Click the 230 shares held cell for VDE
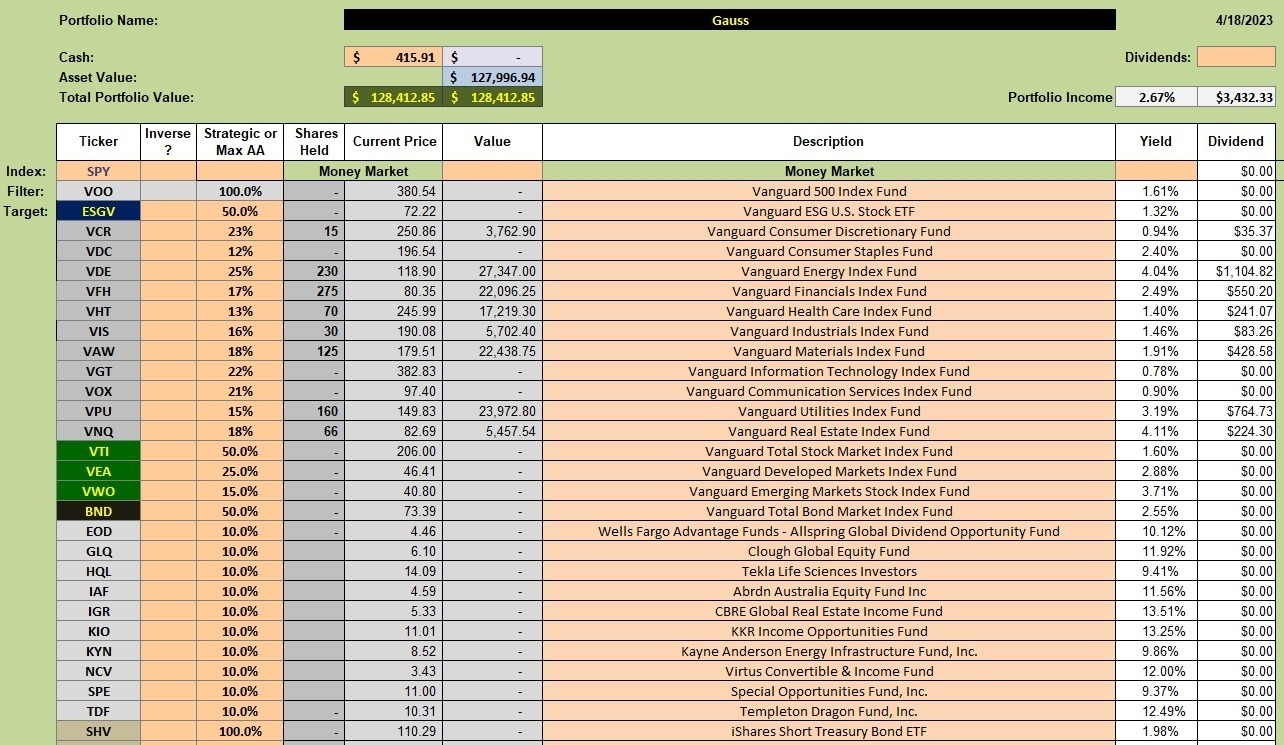 tap(314, 271)
